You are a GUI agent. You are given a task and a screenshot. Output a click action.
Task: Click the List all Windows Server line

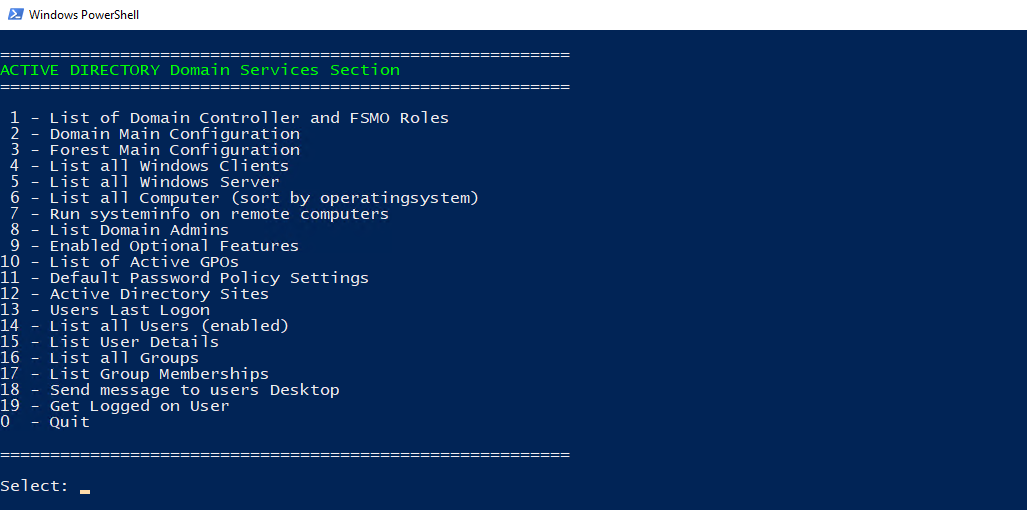[164, 182]
